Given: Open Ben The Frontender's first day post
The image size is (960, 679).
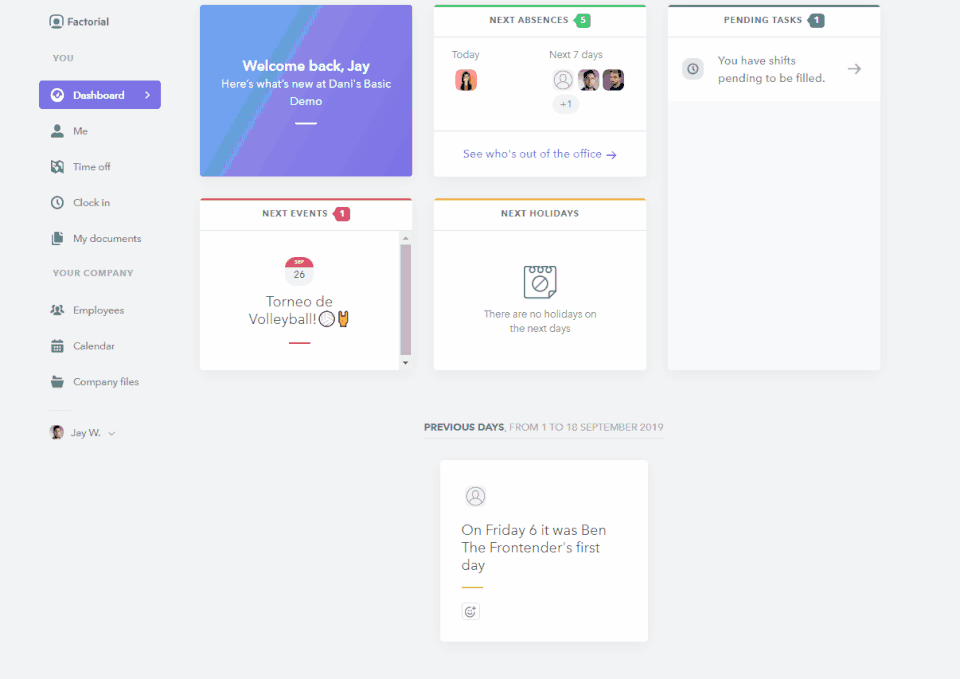Looking at the screenshot, I should pyautogui.click(x=534, y=547).
